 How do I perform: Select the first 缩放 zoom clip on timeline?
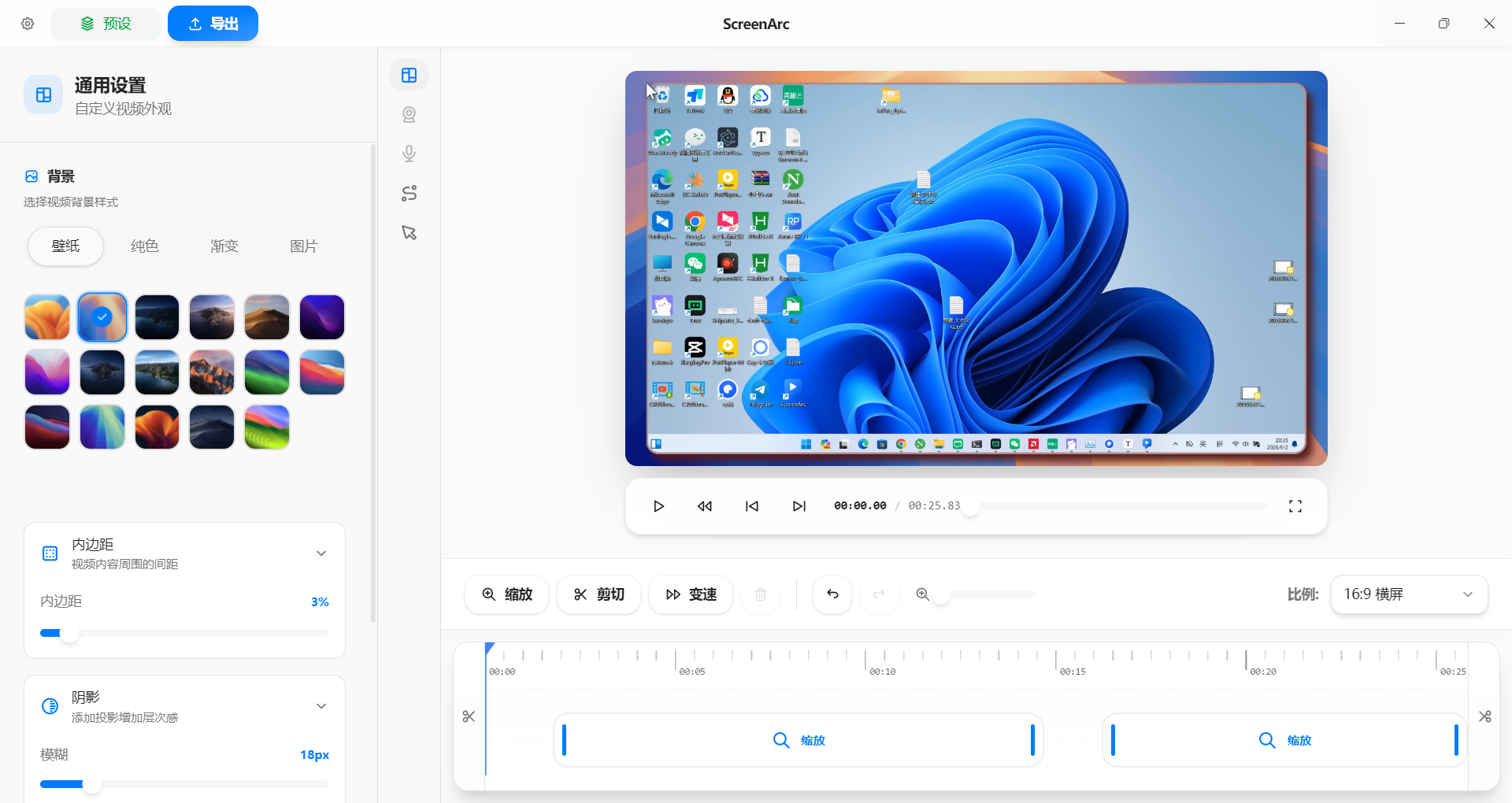coord(799,740)
